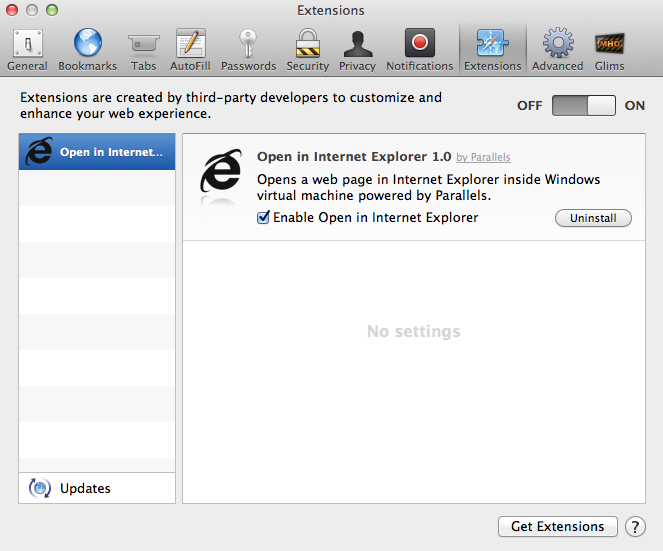663x551 pixels.
Task: Open the Privacy preferences pane
Action: (x=357, y=50)
